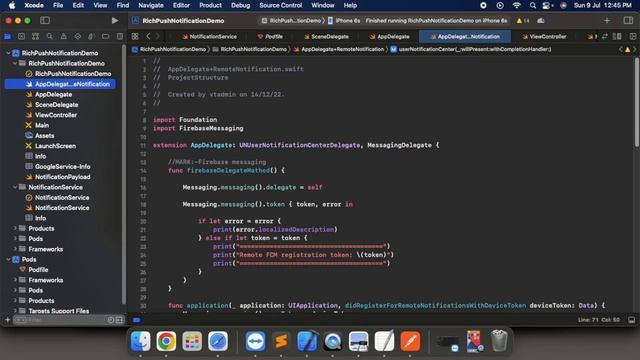640x360 pixels.
Task: Toggle the inspector panel on the right
Action: 629,20
